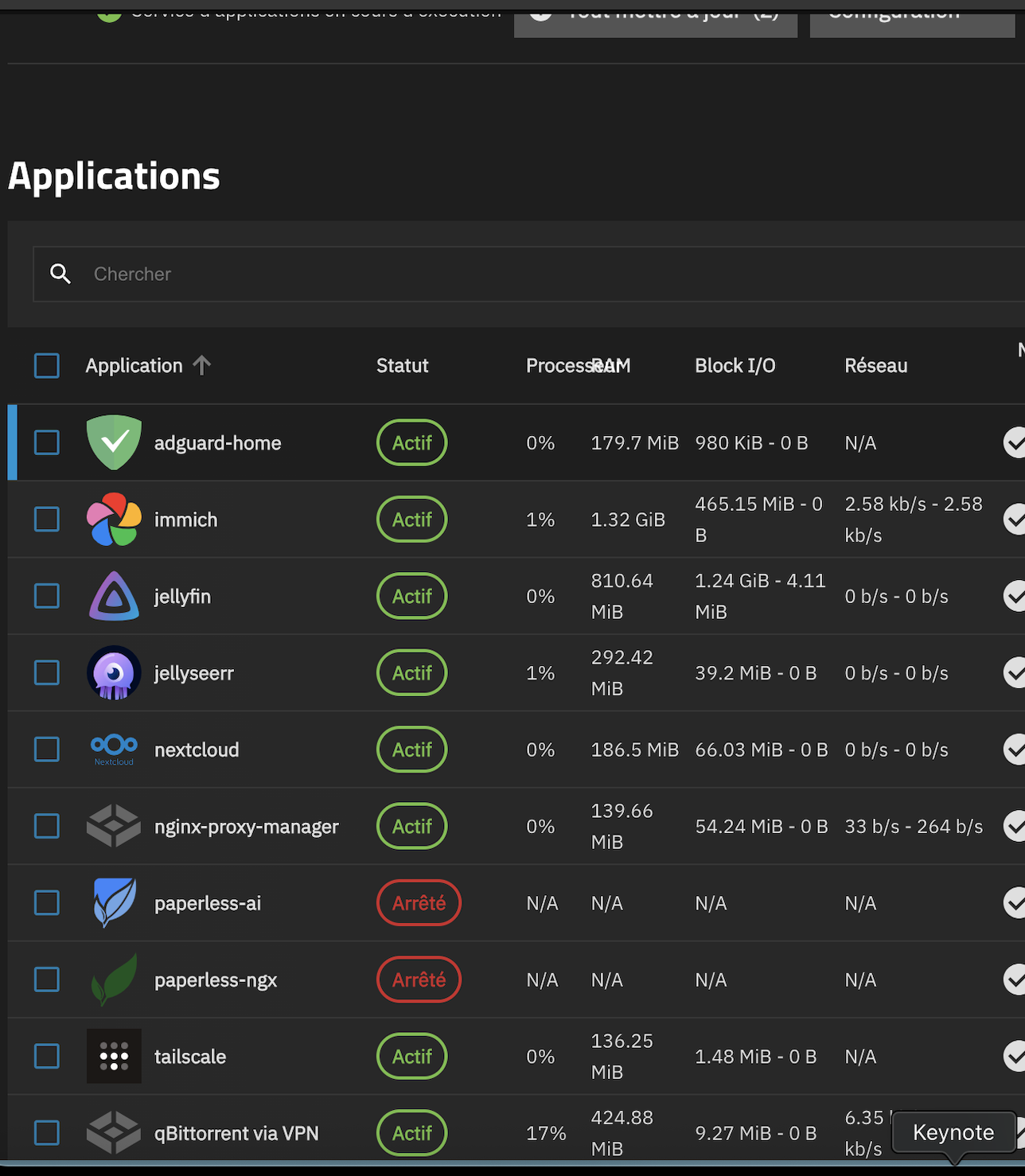Click the adguard-home shield icon

point(114,442)
